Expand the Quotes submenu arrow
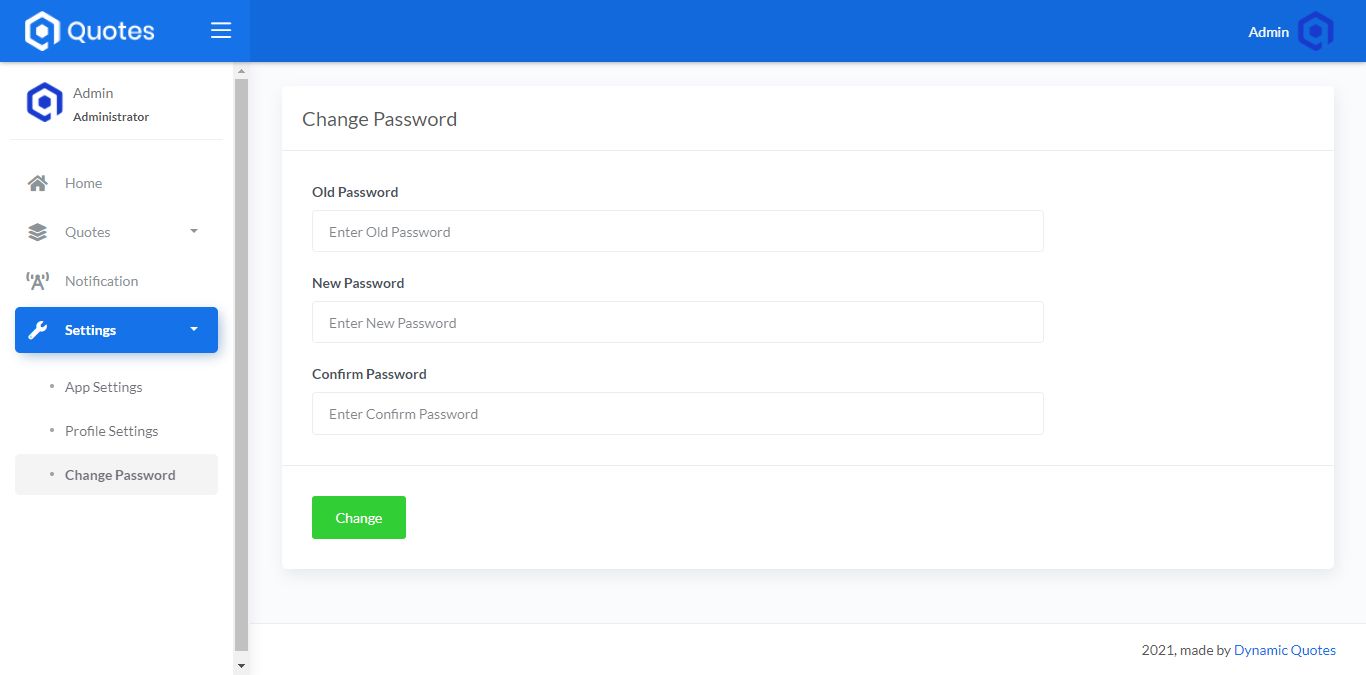 (194, 231)
